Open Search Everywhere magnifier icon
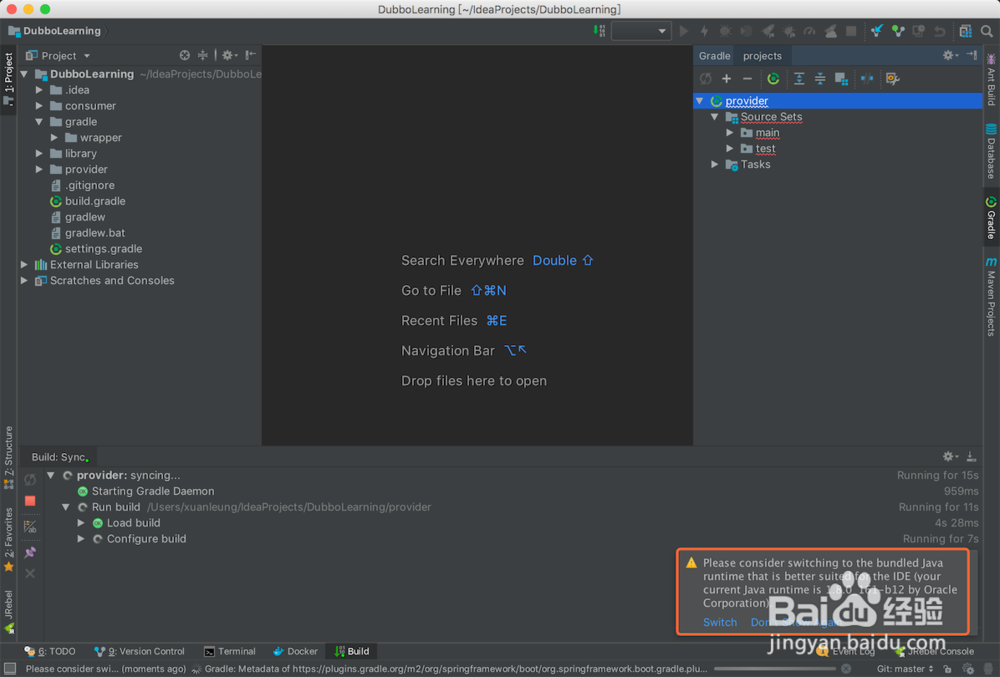Viewport: 1000px width, 677px height. [987, 31]
